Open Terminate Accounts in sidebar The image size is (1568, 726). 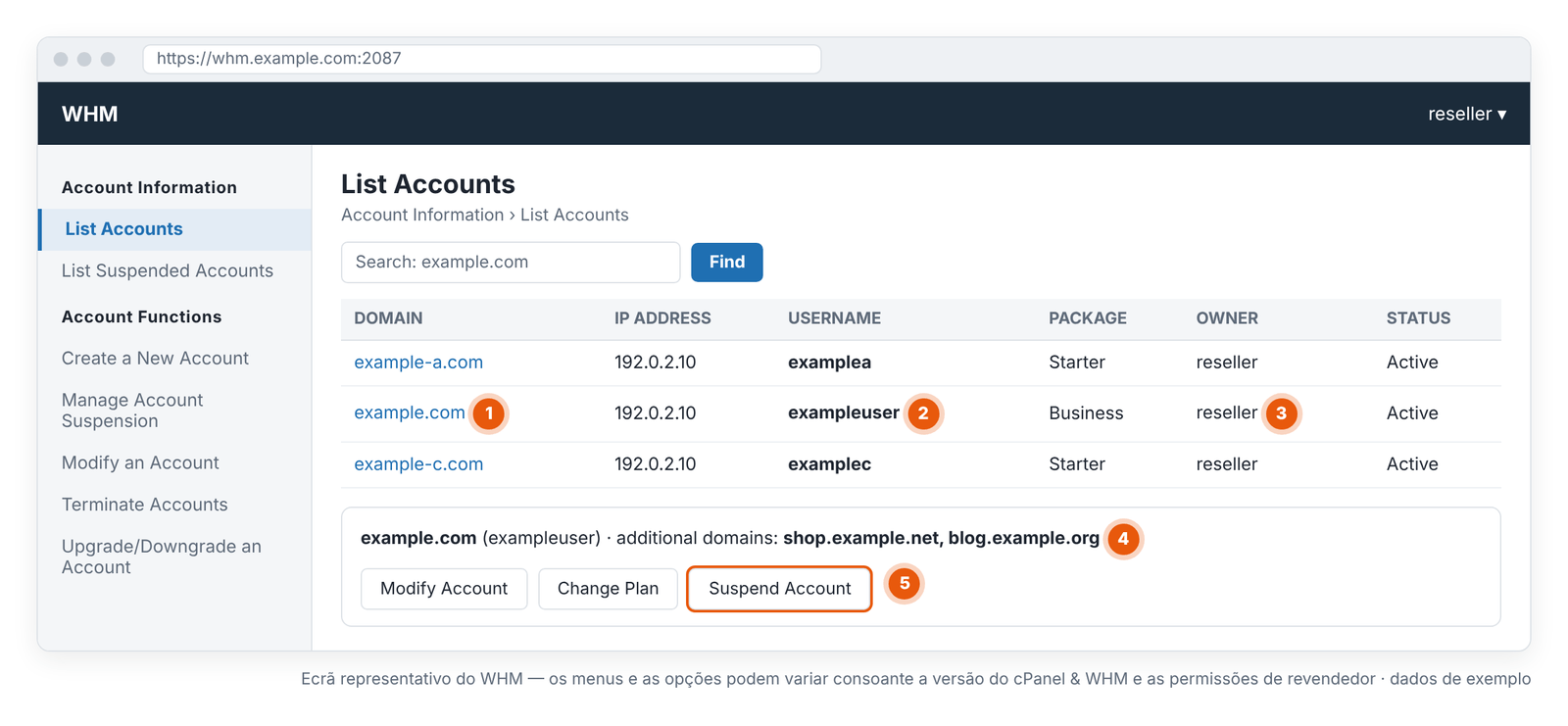[x=144, y=505]
